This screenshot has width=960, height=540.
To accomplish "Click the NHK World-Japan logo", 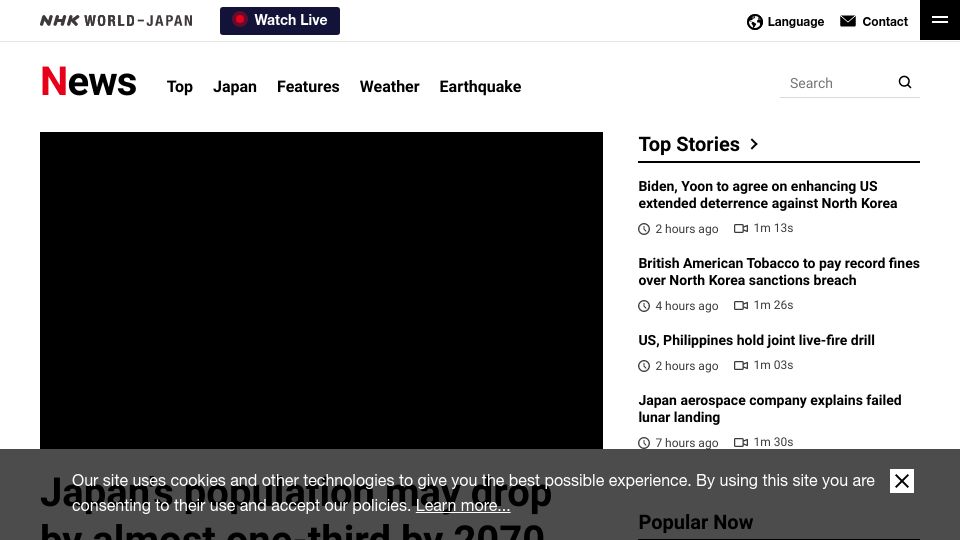I will pos(116,21).
